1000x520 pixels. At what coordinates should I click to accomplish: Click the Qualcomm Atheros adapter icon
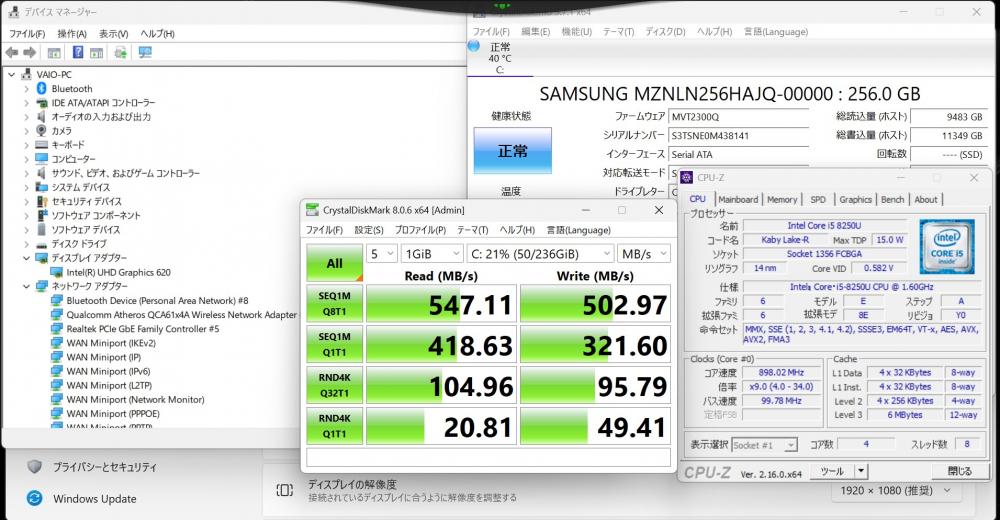point(57,315)
